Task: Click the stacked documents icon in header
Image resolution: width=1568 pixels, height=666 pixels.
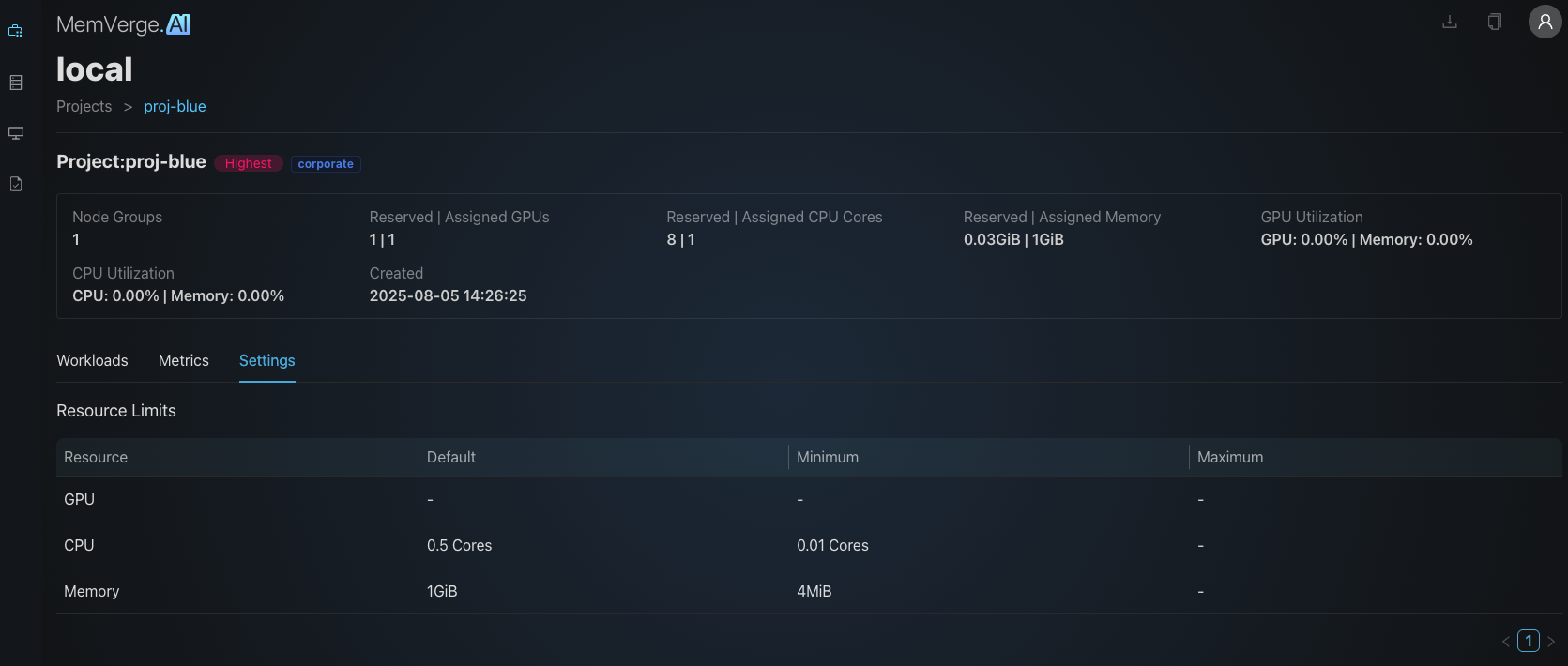Action: [x=1495, y=22]
